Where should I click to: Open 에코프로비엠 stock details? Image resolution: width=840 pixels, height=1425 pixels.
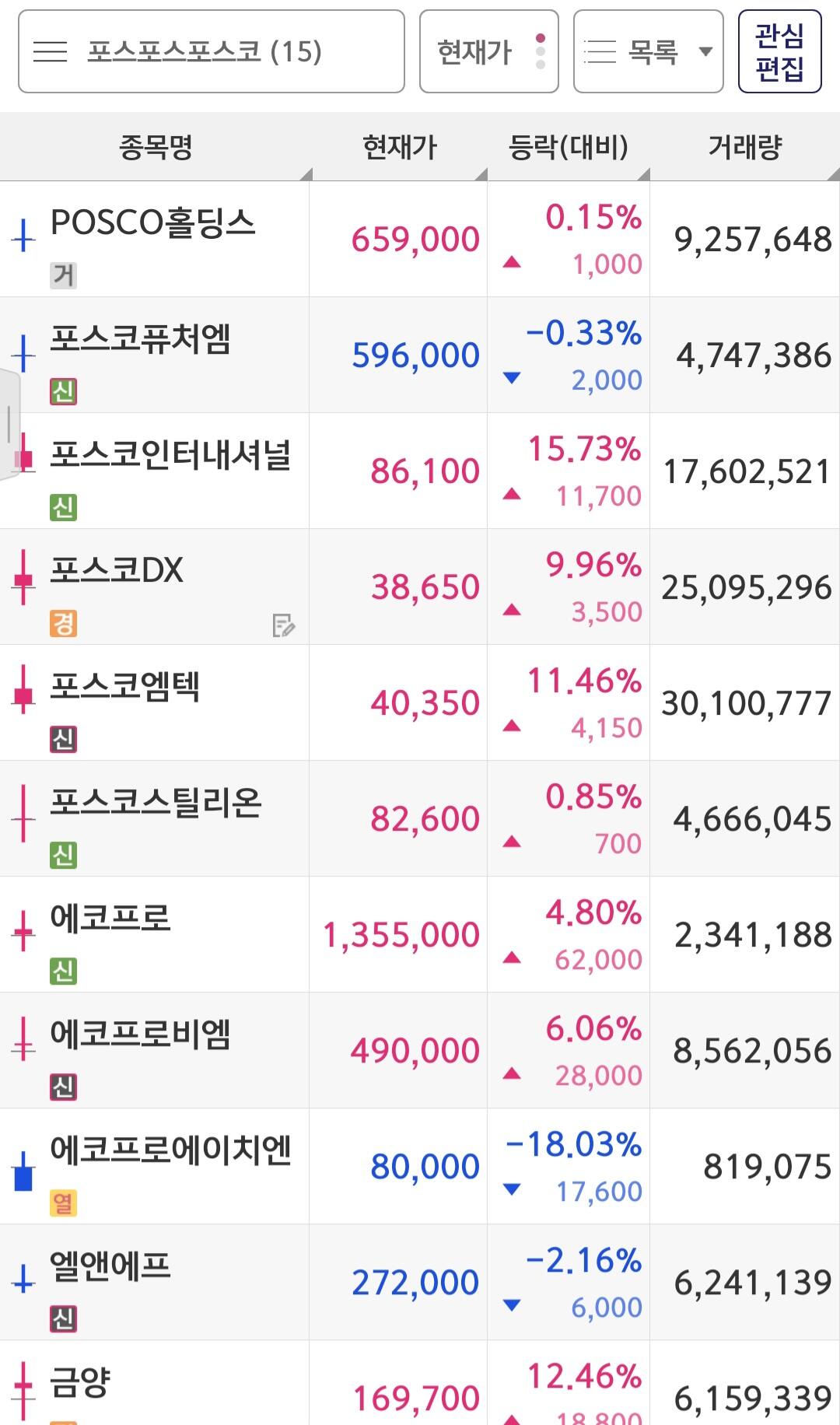pos(141,1035)
